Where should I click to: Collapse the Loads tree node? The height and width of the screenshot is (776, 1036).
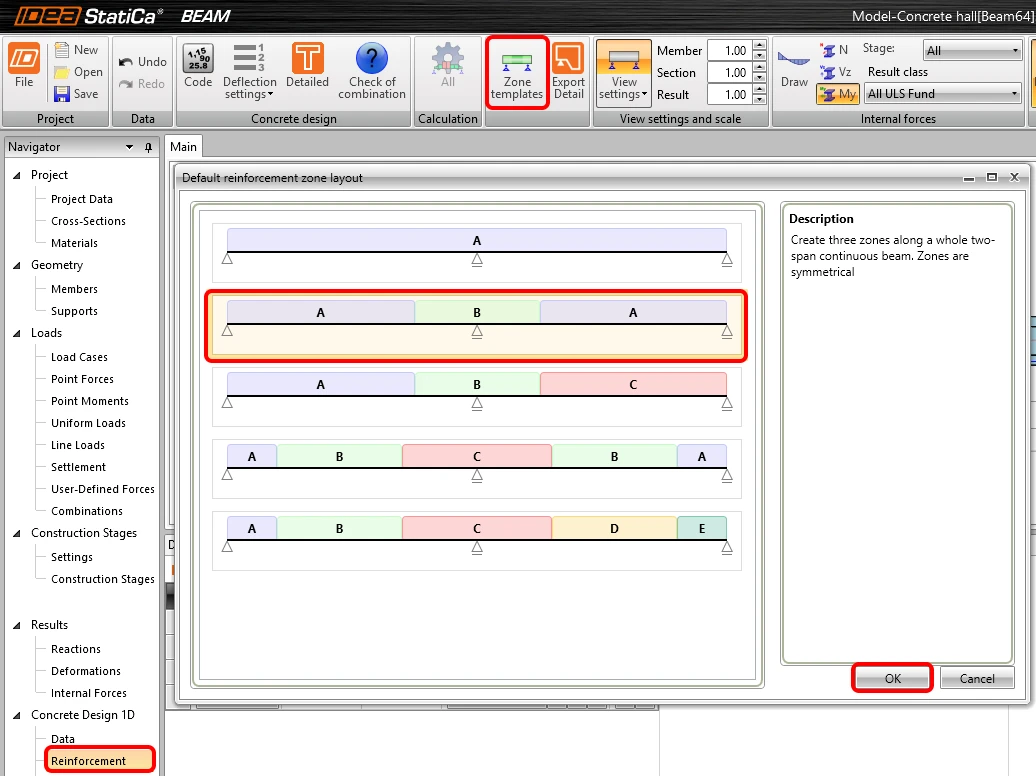[17, 333]
